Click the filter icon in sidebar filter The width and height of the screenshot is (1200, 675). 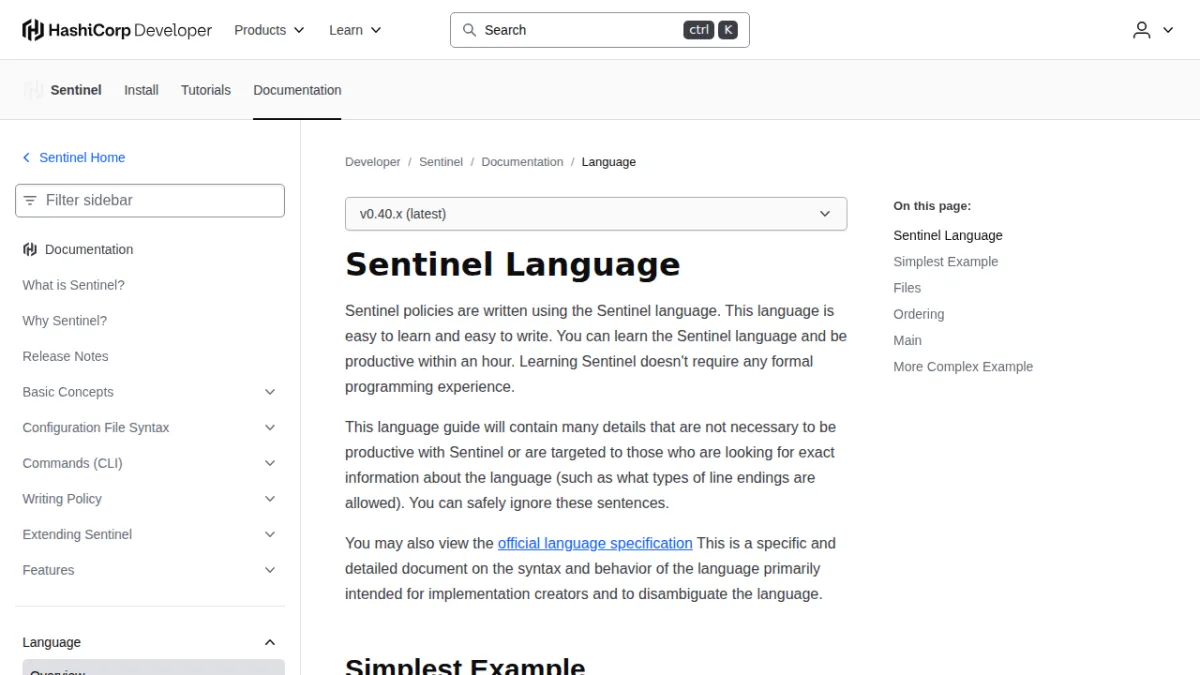pos(30,201)
